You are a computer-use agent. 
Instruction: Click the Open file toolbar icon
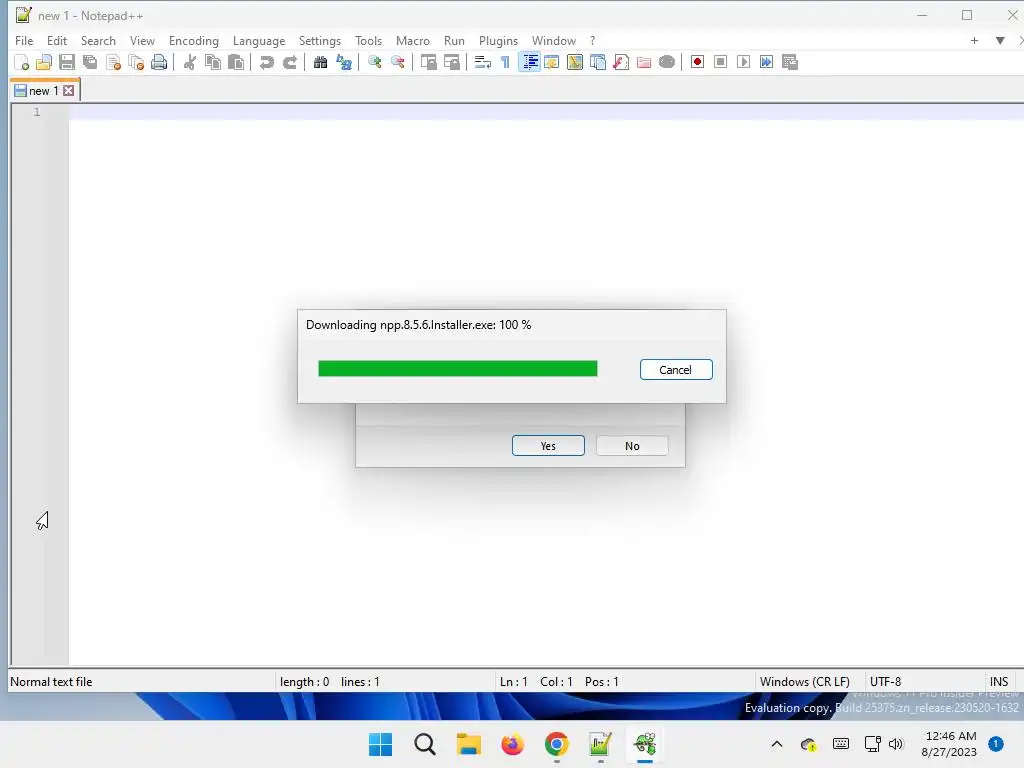[x=44, y=62]
